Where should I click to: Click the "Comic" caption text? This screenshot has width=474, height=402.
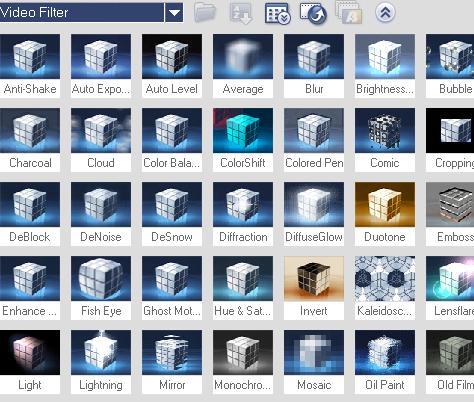tap(385, 163)
